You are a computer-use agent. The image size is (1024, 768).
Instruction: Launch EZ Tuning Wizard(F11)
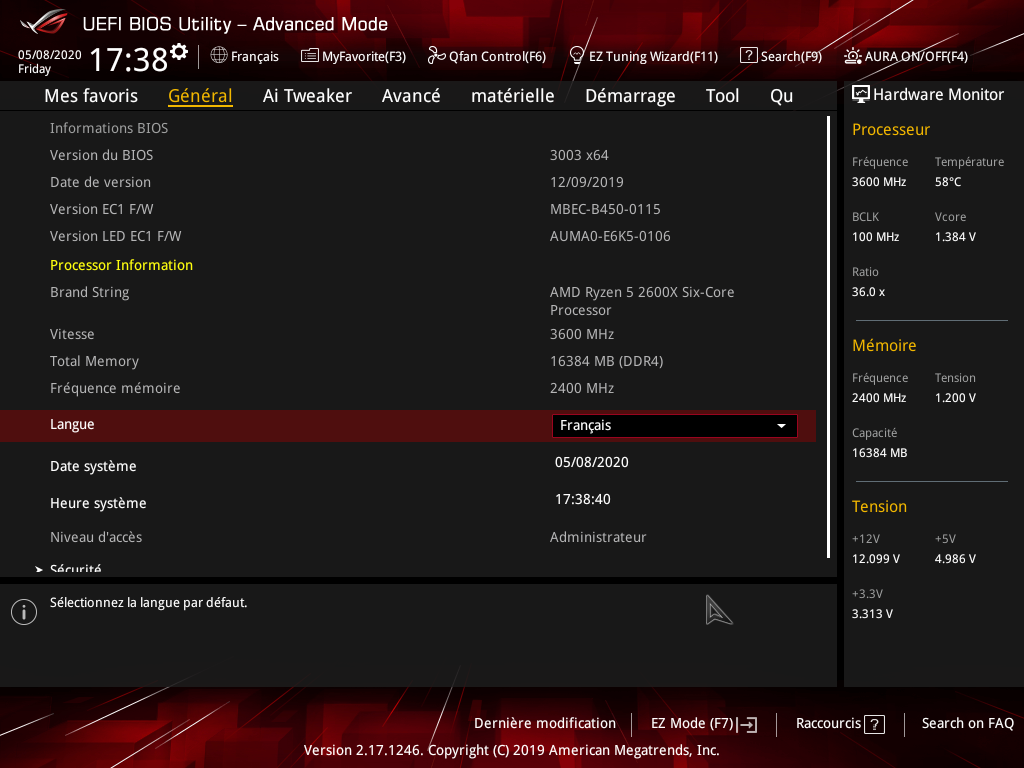(644, 56)
